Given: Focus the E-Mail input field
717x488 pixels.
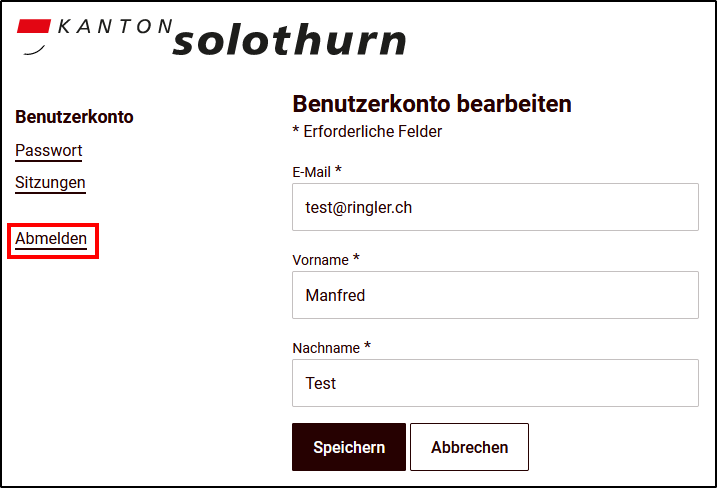Looking at the screenshot, I should [x=495, y=207].
